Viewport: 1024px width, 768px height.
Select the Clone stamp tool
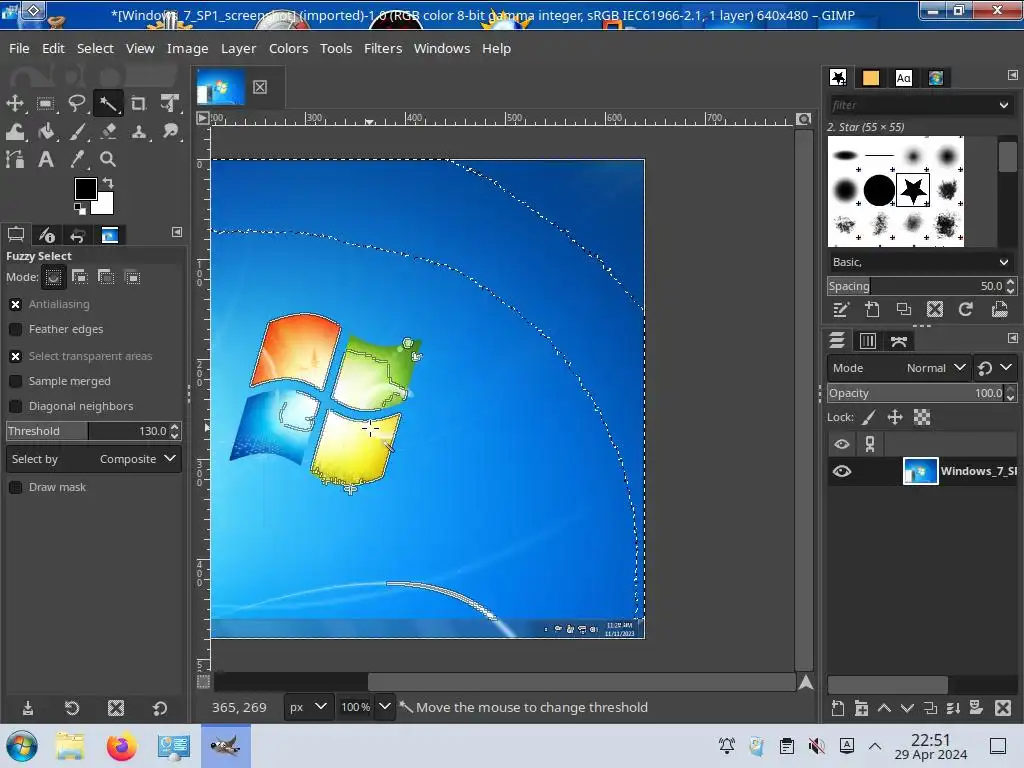[x=138, y=132]
